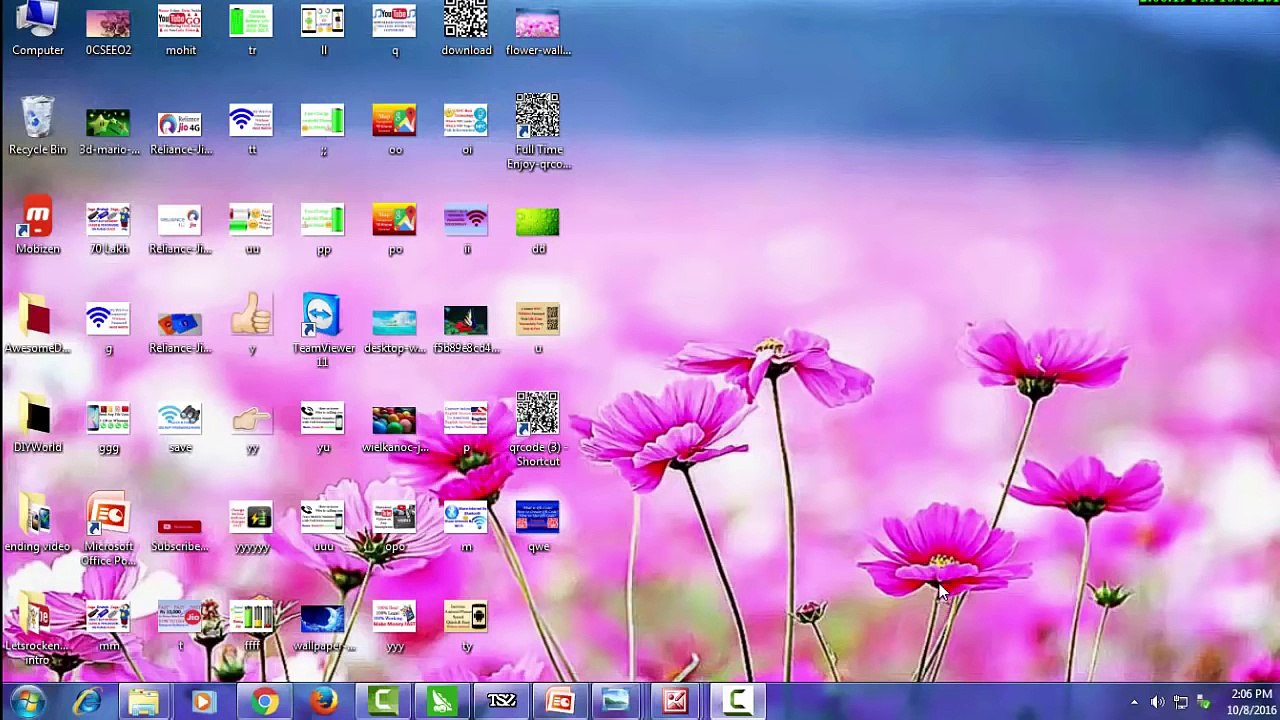
Task: Click Google Chrome in the taskbar
Action: point(265,702)
